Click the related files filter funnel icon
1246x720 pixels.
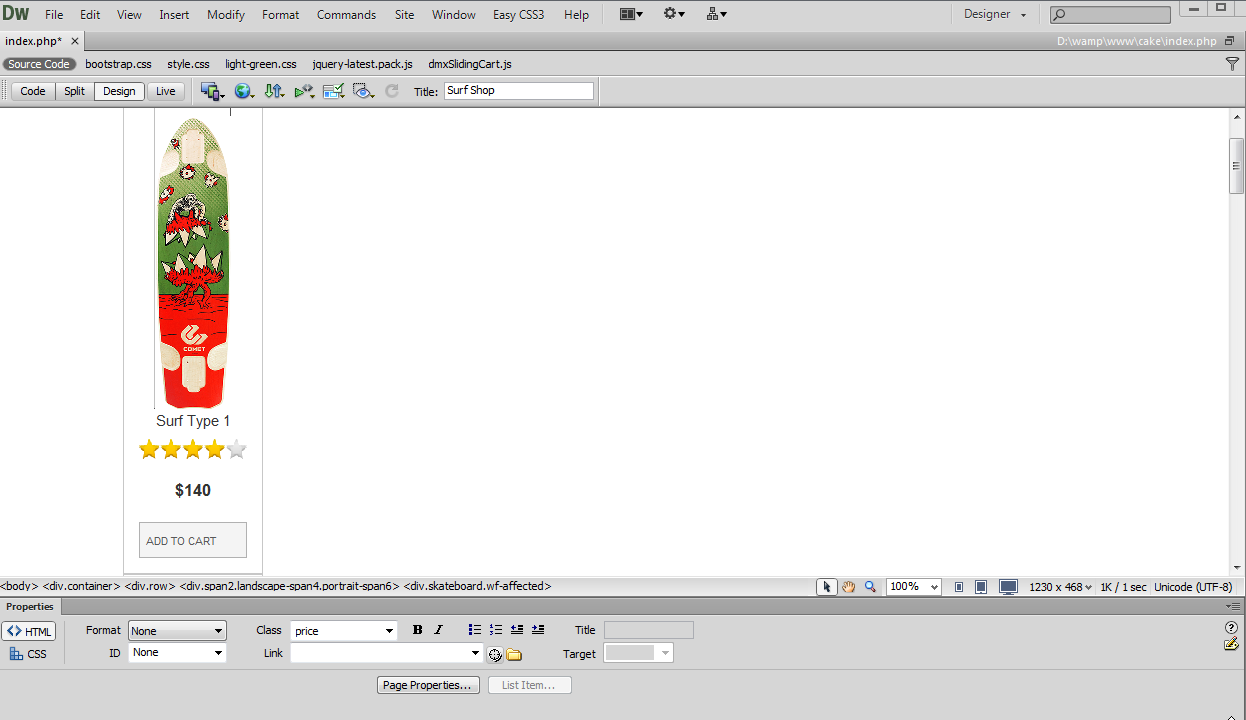(x=1232, y=64)
